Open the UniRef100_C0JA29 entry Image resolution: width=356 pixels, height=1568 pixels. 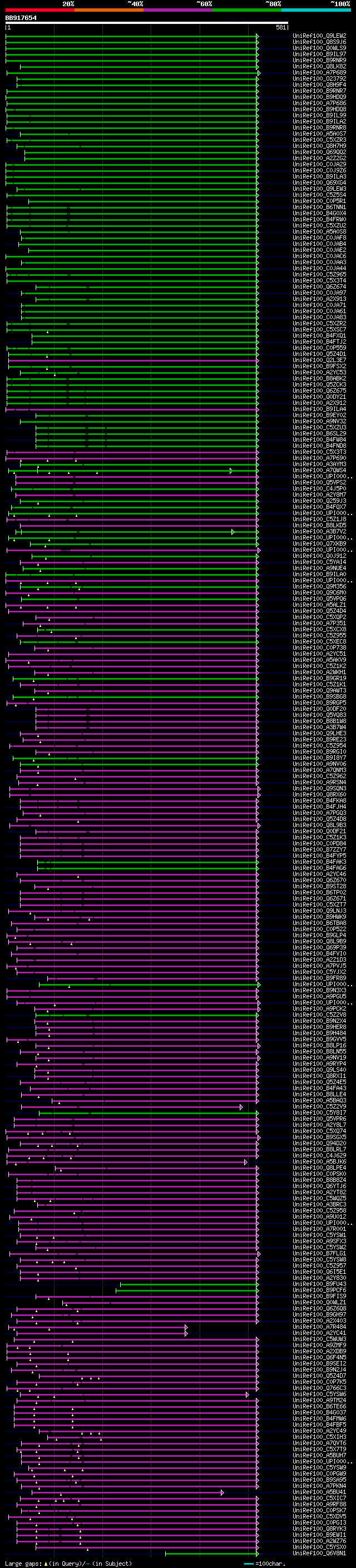point(319,164)
